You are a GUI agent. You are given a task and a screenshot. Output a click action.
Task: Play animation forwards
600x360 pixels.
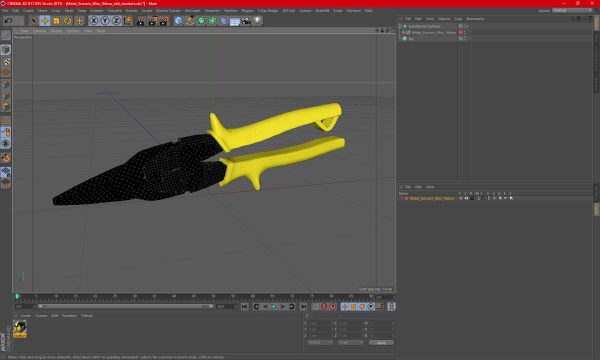(x=274, y=307)
